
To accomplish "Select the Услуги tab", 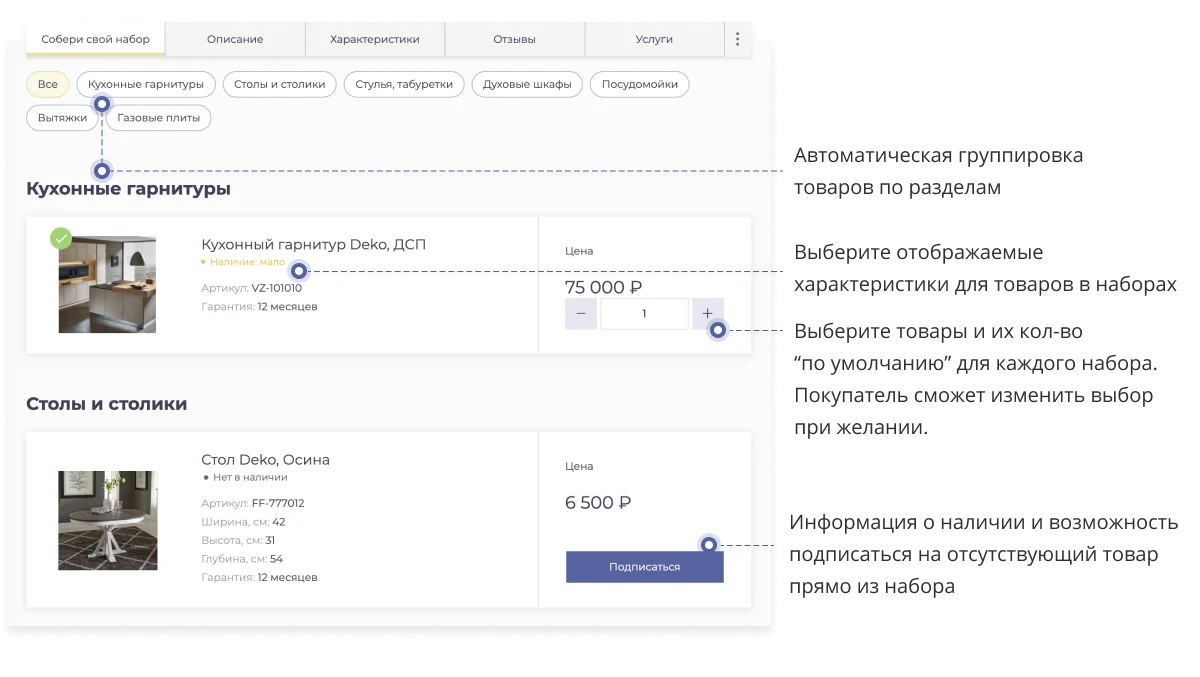I will [654, 39].
